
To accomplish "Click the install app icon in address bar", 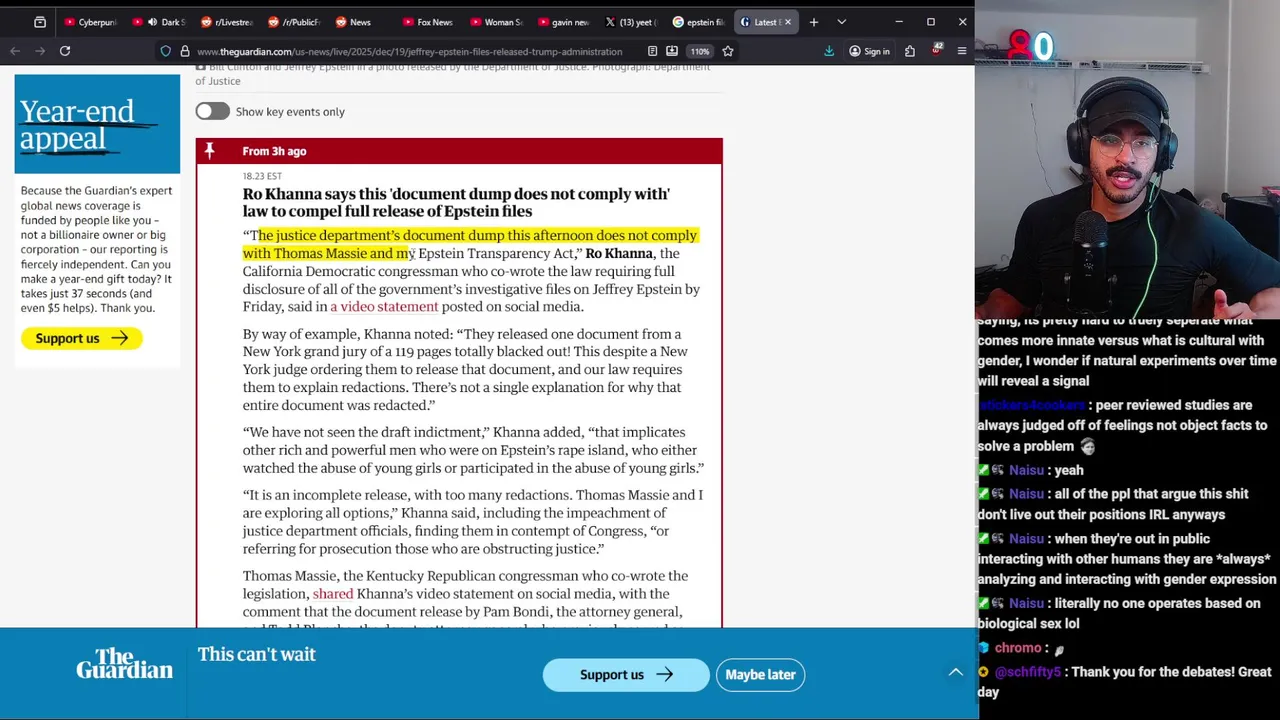I will pyautogui.click(x=672, y=51).
